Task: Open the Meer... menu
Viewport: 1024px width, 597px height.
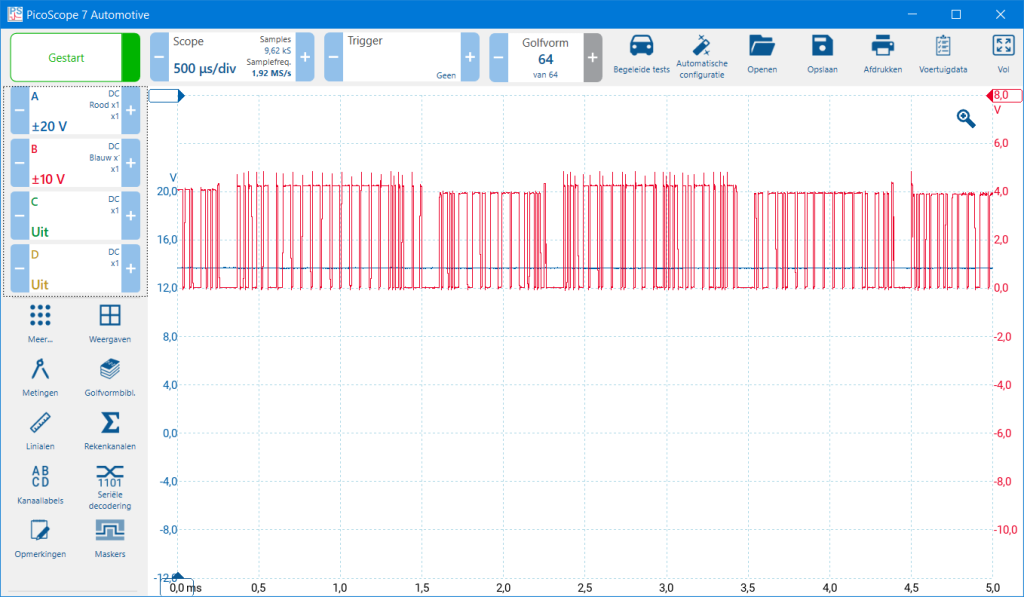Action: coord(40,322)
